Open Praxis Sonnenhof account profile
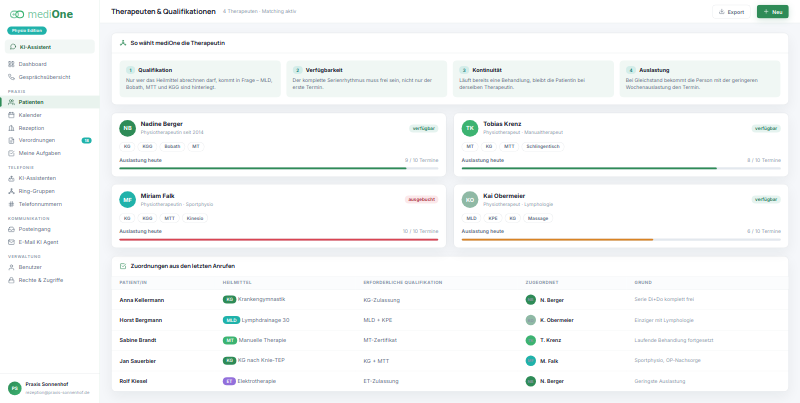800x403 pixels. (x=49, y=388)
